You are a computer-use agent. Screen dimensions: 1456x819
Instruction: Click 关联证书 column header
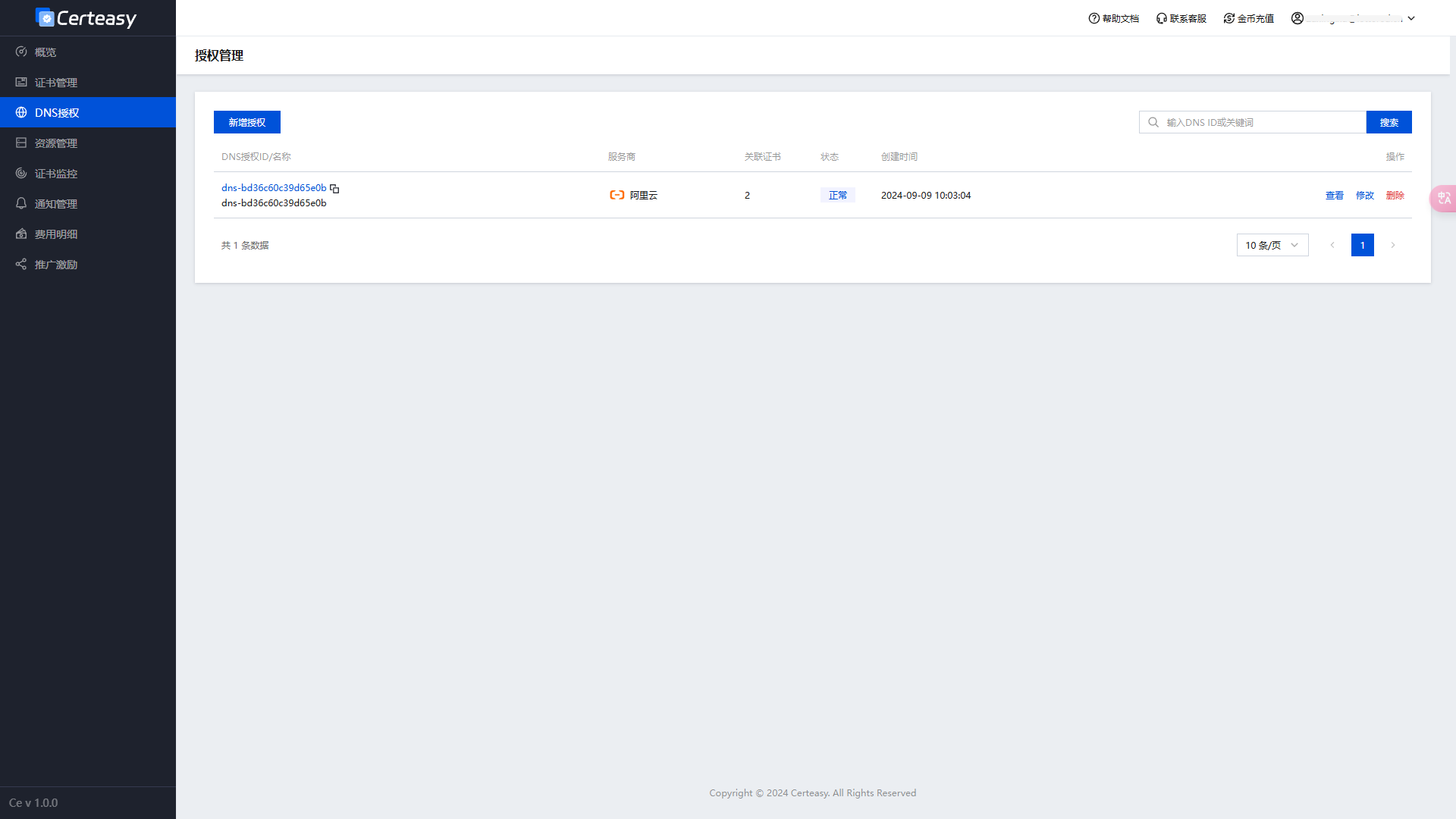pos(763,156)
